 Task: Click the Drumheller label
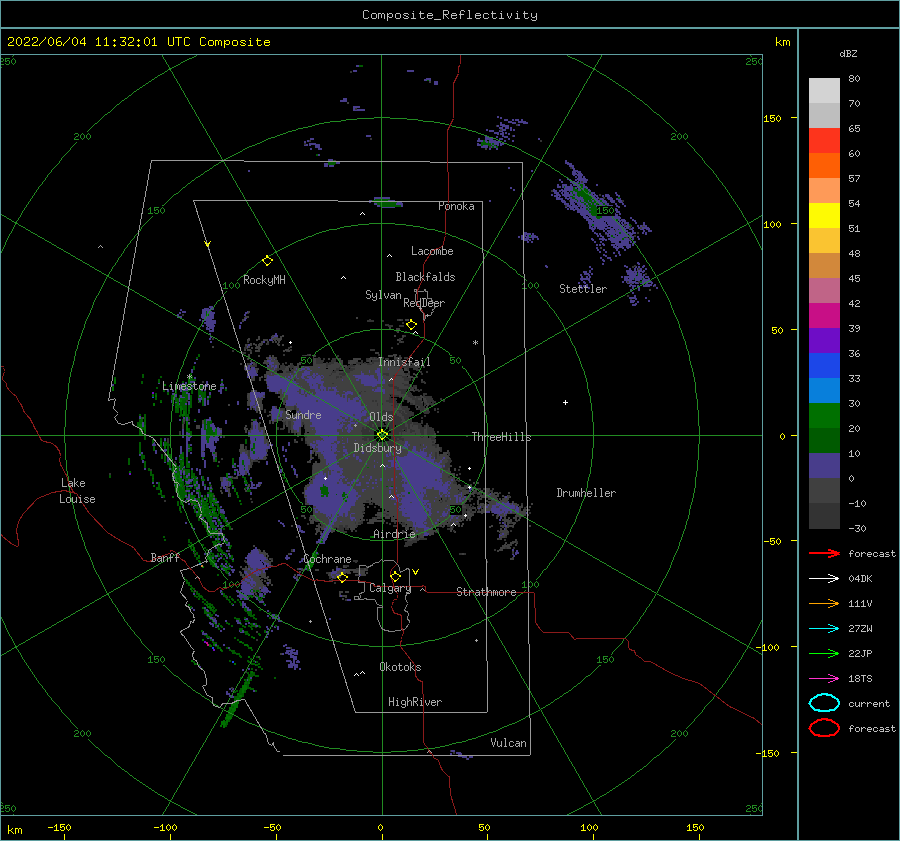click(586, 493)
